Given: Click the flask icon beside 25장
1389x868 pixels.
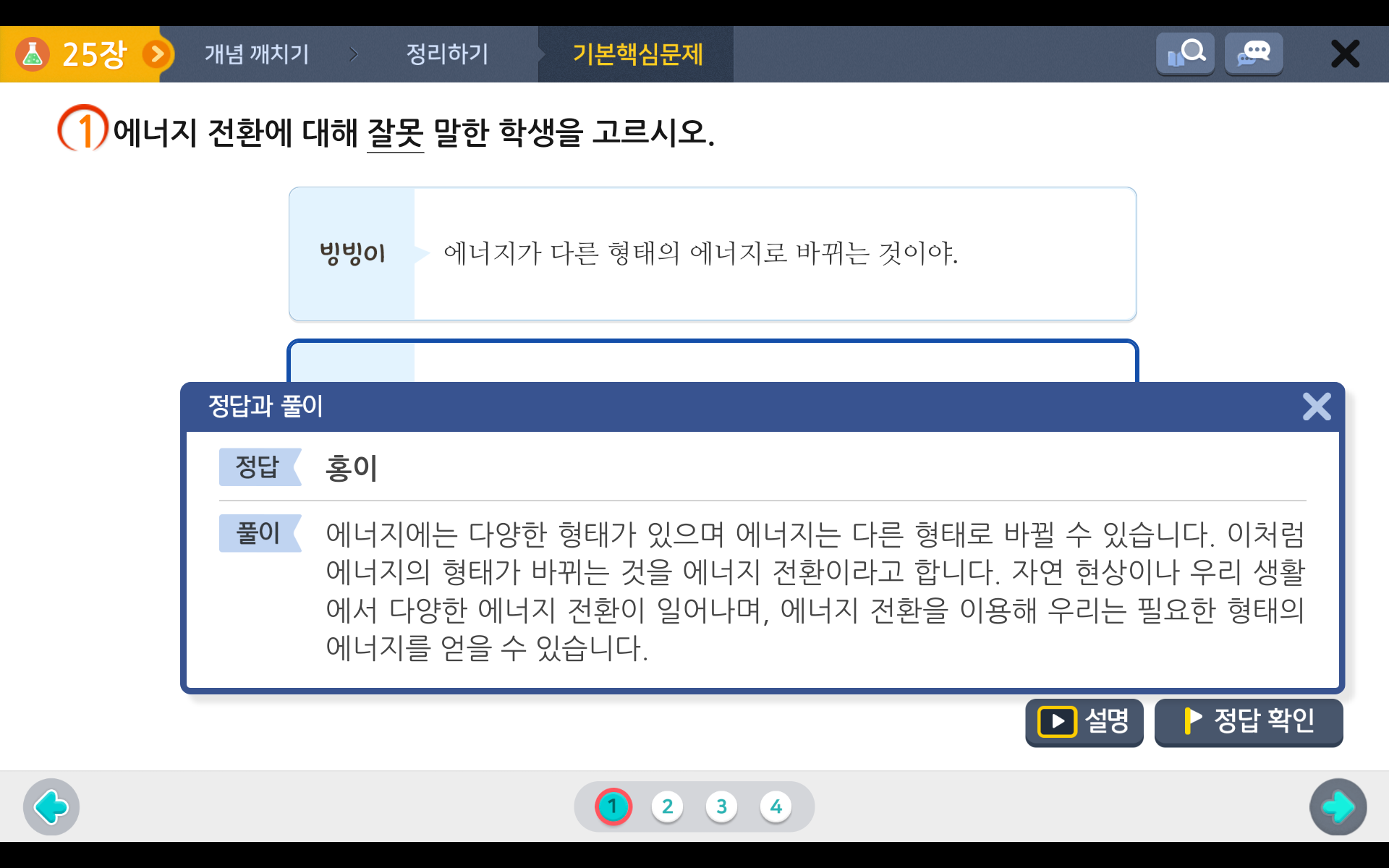Looking at the screenshot, I should coord(33,54).
